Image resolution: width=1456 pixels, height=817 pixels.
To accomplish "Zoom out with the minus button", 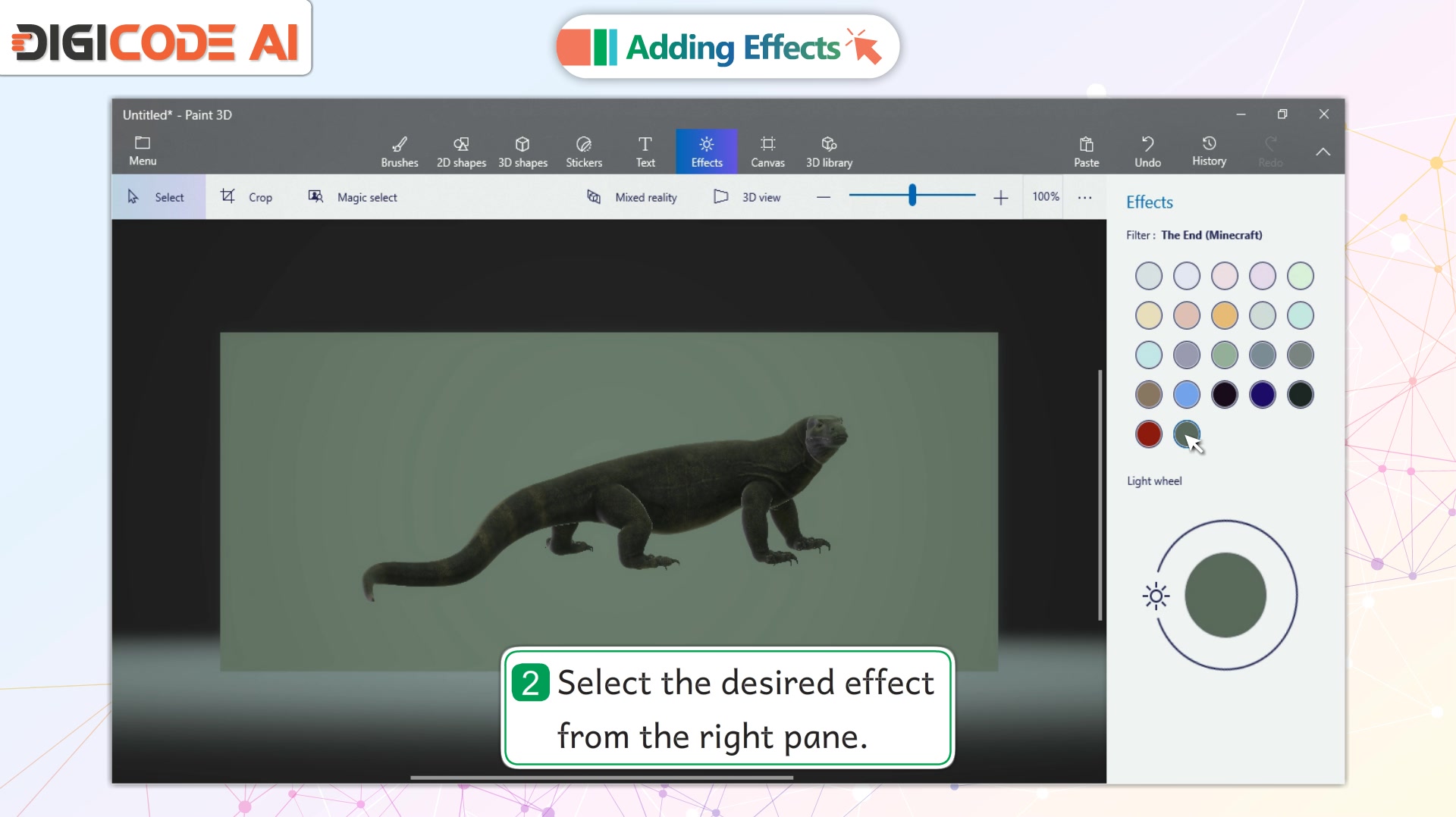I will (x=824, y=198).
